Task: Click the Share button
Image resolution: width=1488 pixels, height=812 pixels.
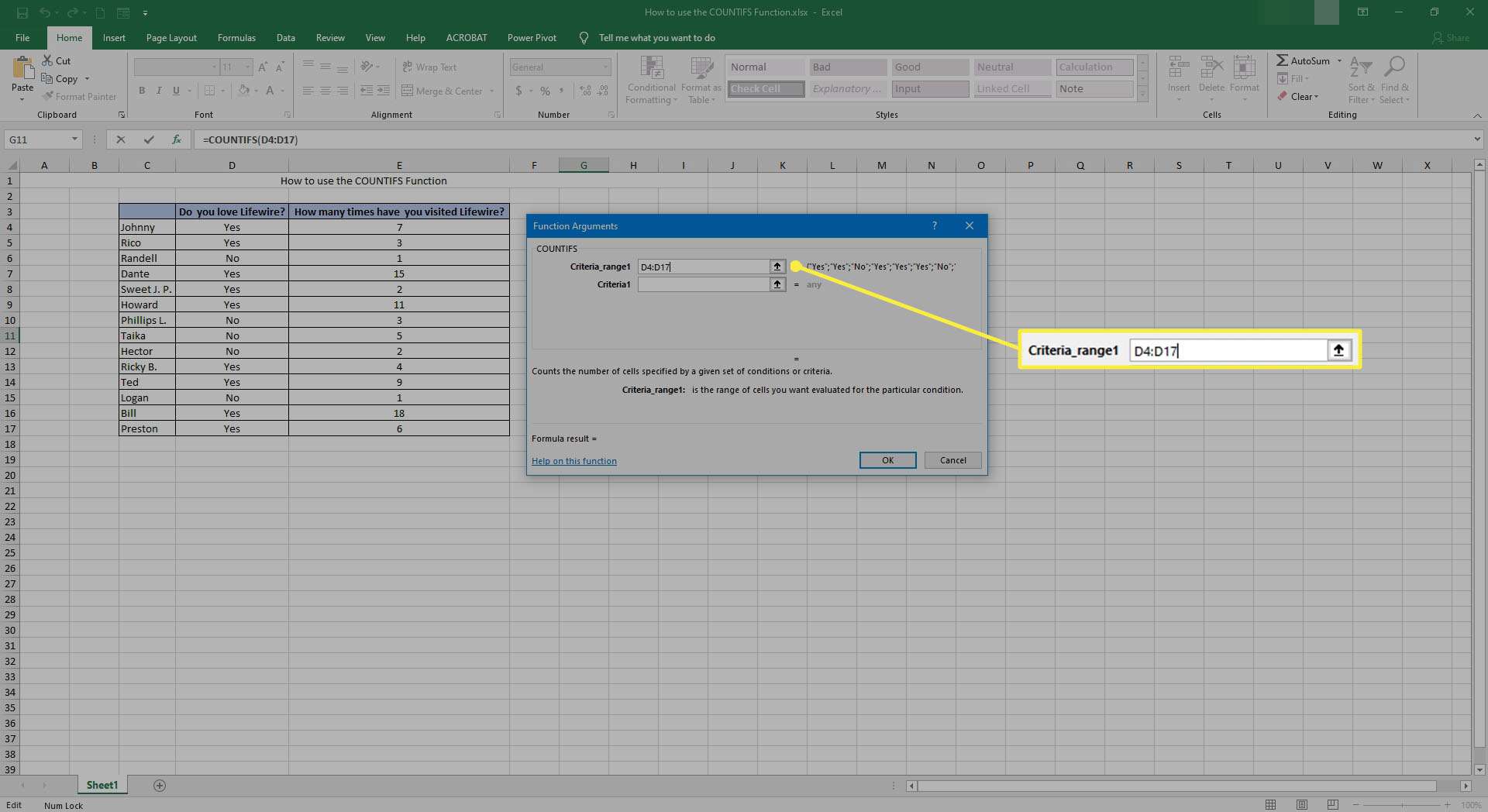Action: (1450, 37)
